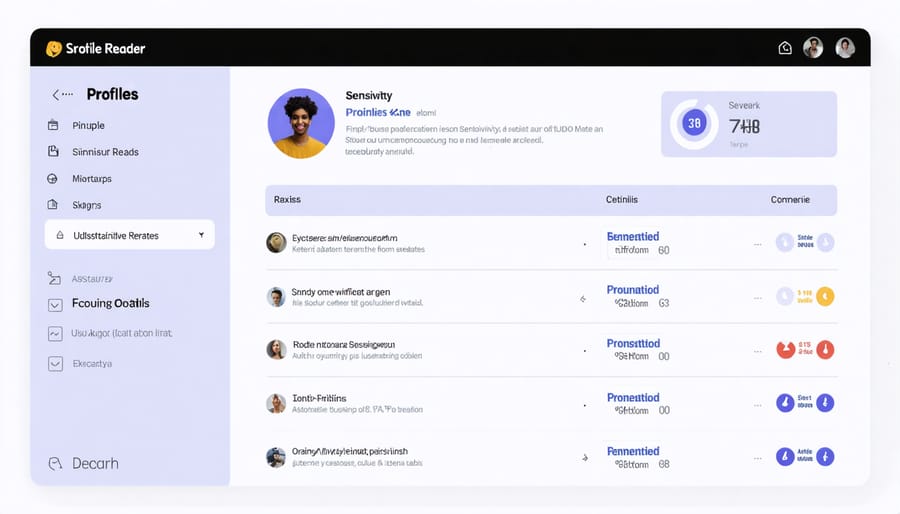Open more options in Bennentied row
The width and height of the screenshot is (900, 514).
tap(758, 244)
